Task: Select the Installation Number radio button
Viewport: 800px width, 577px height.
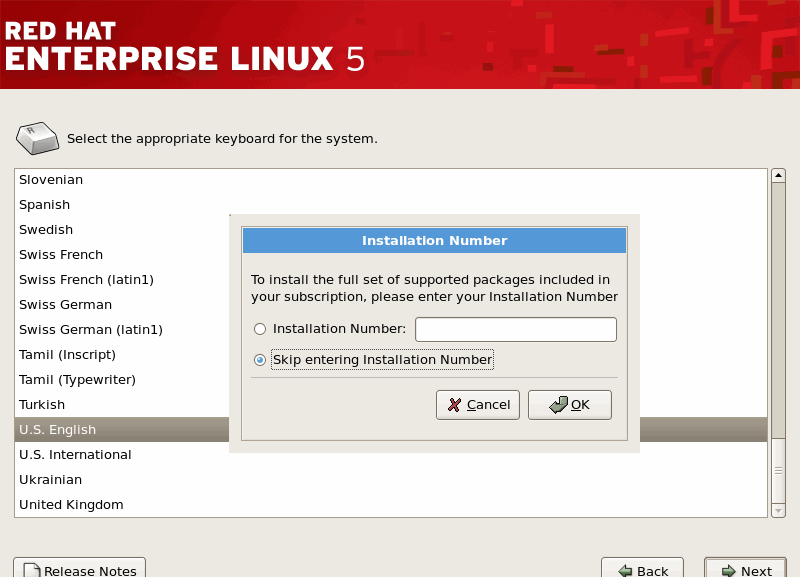Action: coord(260,329)
